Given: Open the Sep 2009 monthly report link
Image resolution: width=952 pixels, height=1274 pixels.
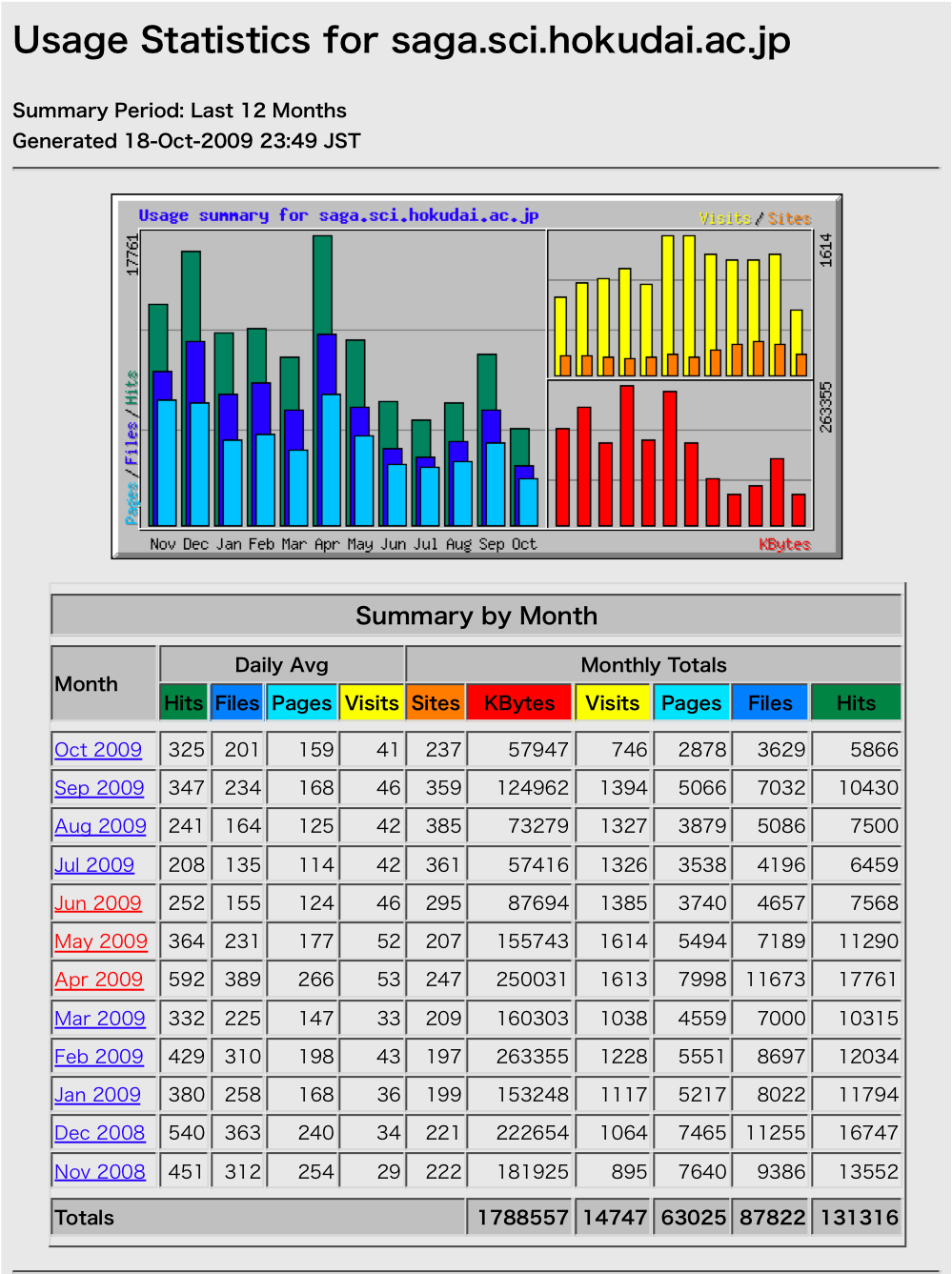Looking at the screenshot, I should [99, 788].
